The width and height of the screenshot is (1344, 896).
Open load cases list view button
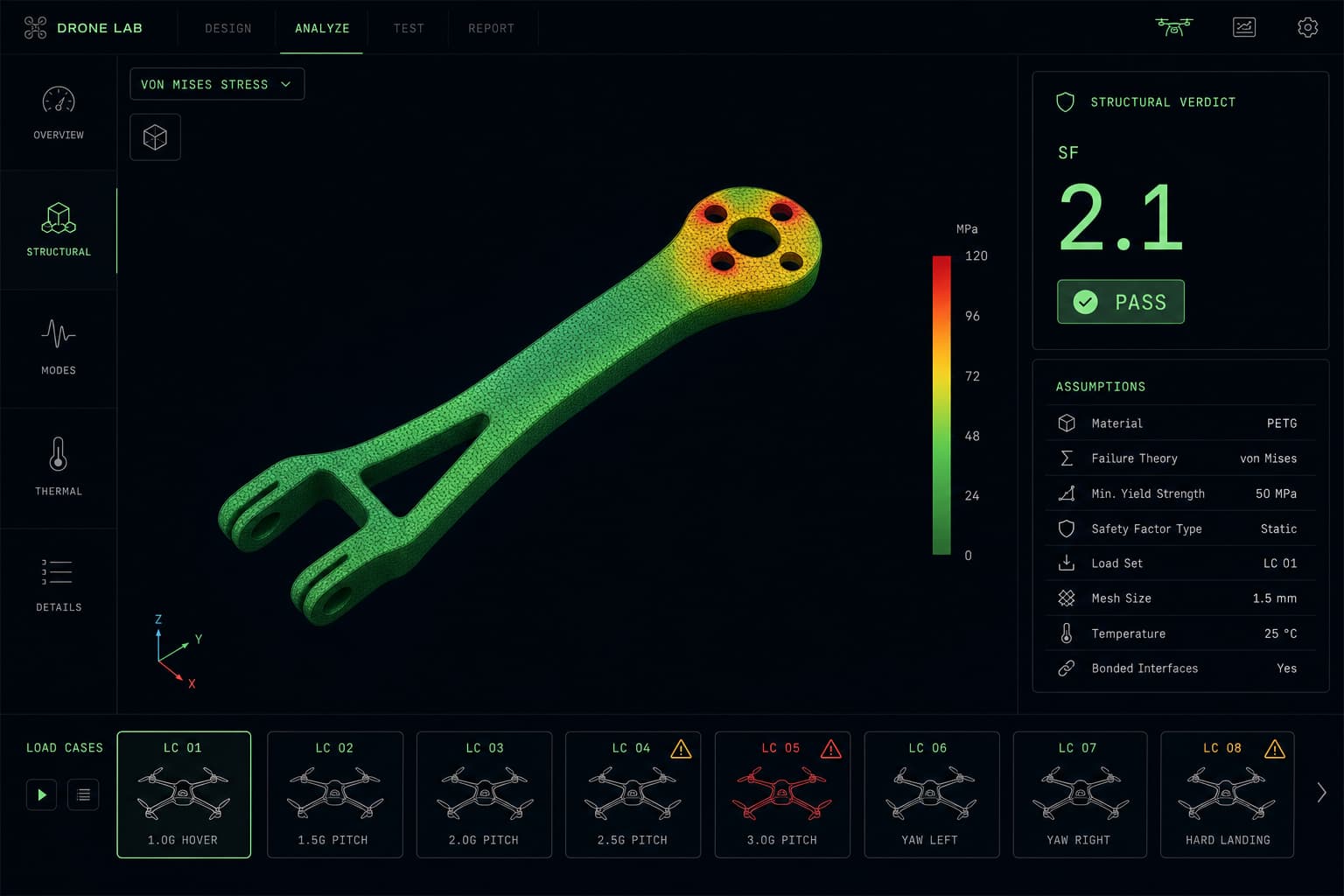[x=83, y=794]
